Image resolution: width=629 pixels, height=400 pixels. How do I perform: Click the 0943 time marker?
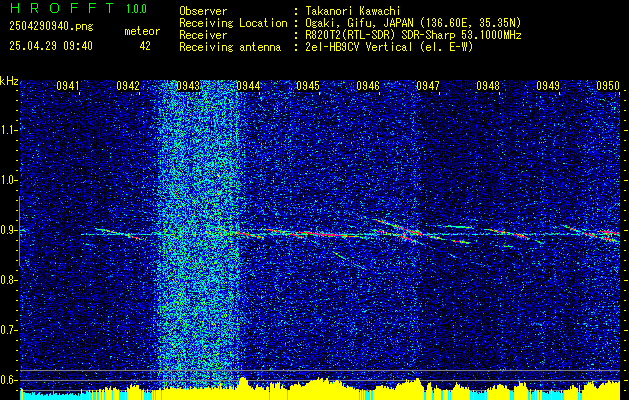188,86
